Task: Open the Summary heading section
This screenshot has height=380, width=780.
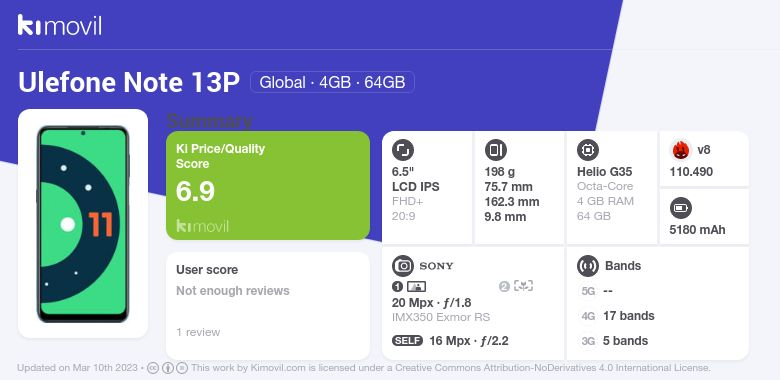Action: point(209,121)
